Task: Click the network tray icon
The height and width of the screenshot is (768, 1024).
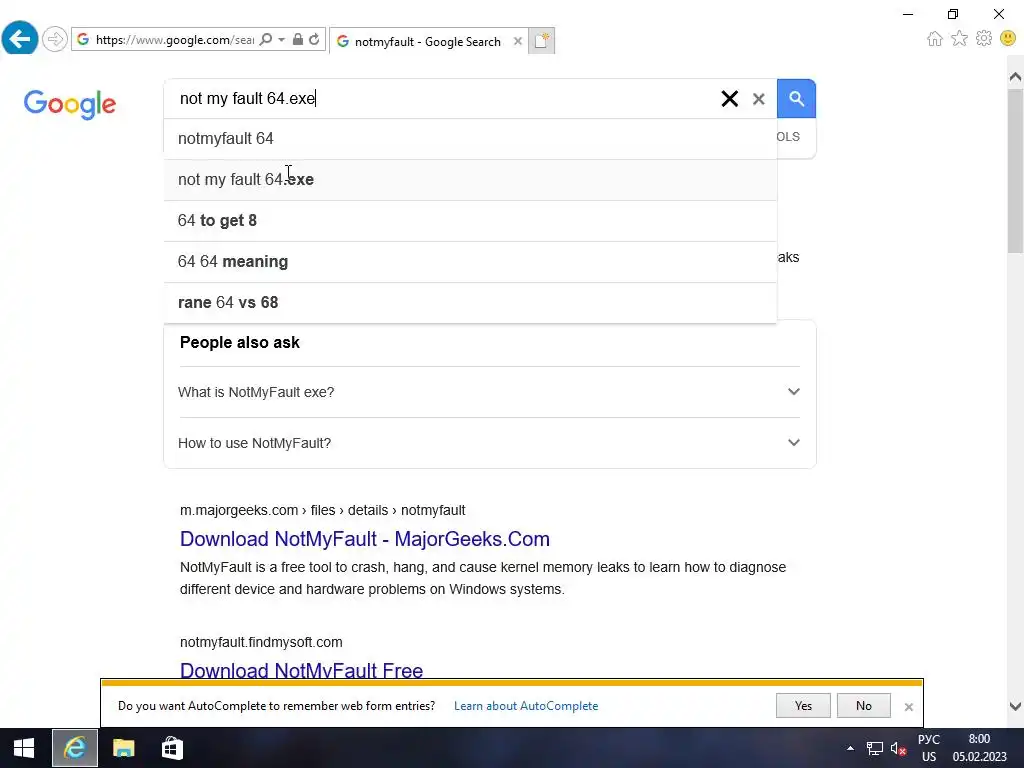Action: 874,748
